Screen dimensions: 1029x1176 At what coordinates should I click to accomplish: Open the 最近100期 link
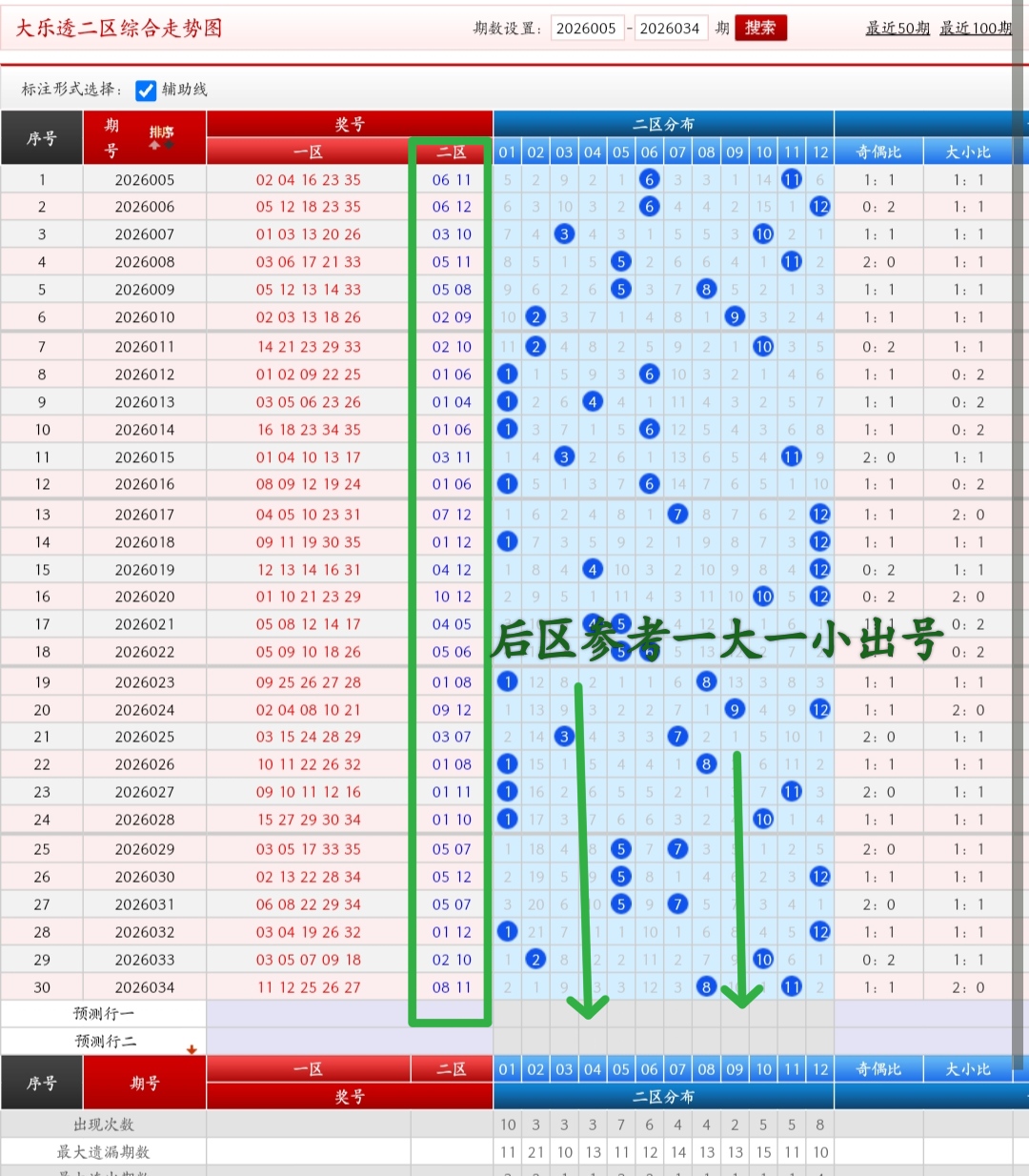(x=975, y=29)
